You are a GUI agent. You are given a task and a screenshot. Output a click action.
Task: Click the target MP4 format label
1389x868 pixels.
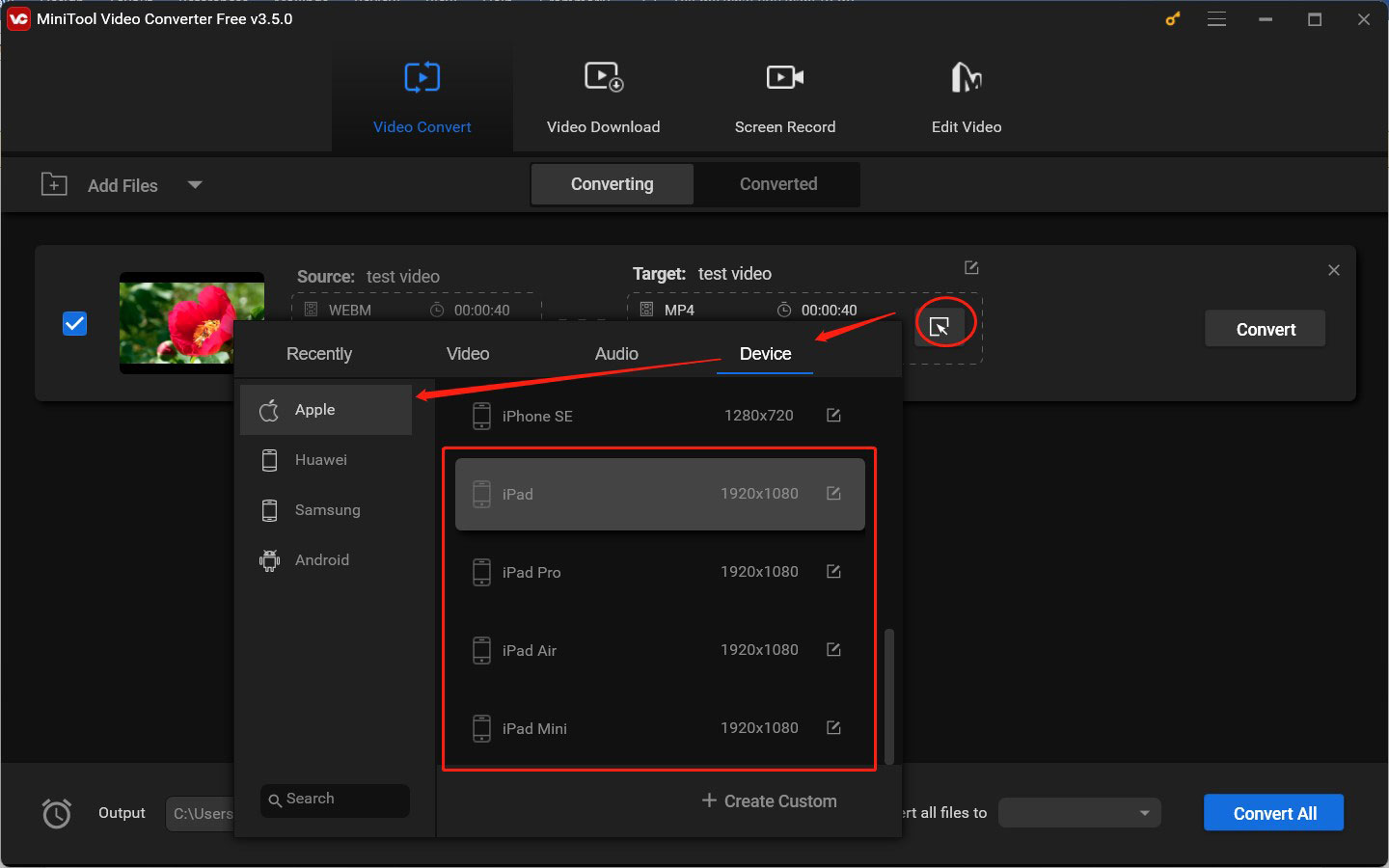click(x=679, y=310)
